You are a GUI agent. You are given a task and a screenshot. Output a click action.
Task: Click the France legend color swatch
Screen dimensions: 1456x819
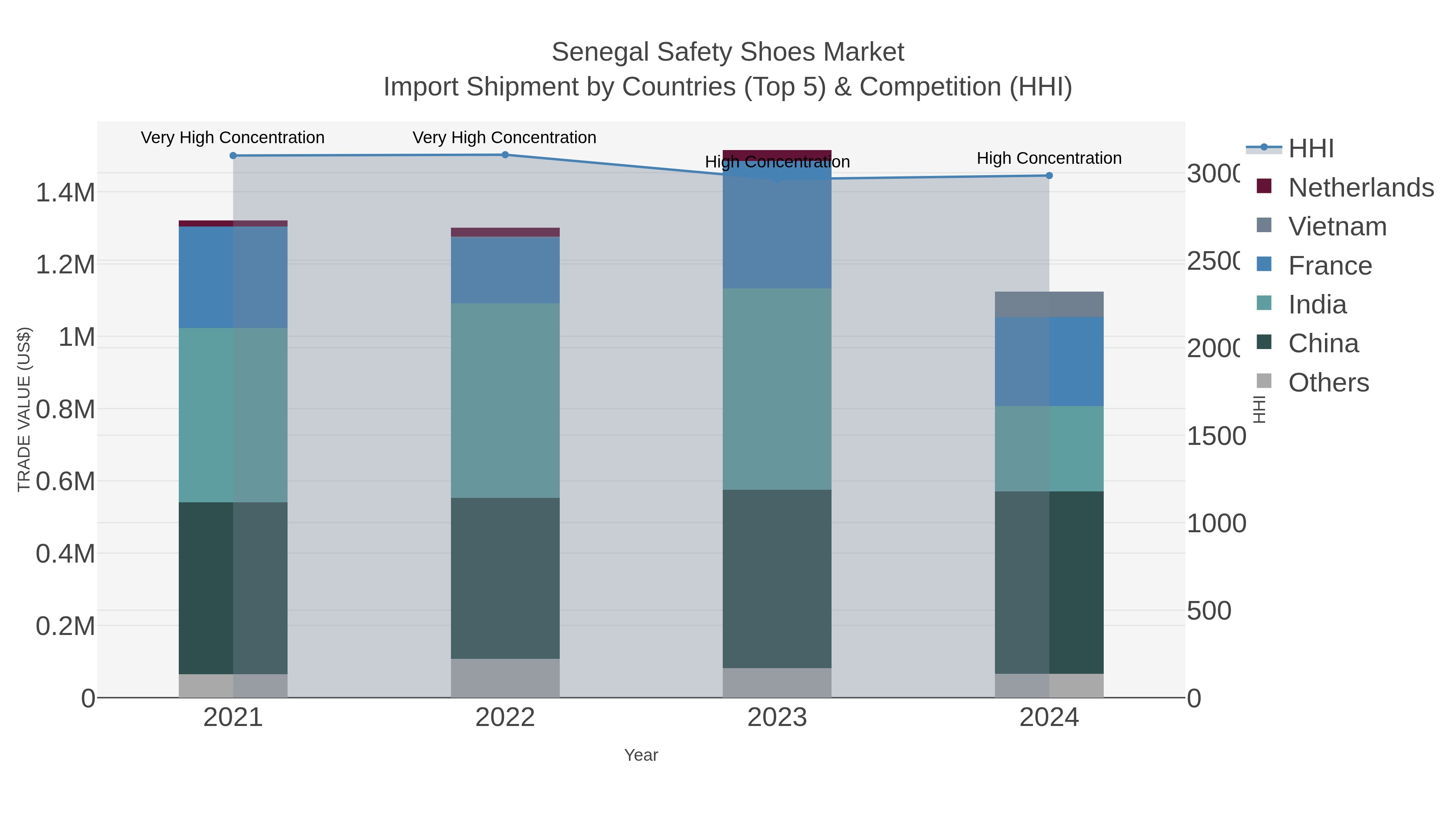[x=1264, y=264]
